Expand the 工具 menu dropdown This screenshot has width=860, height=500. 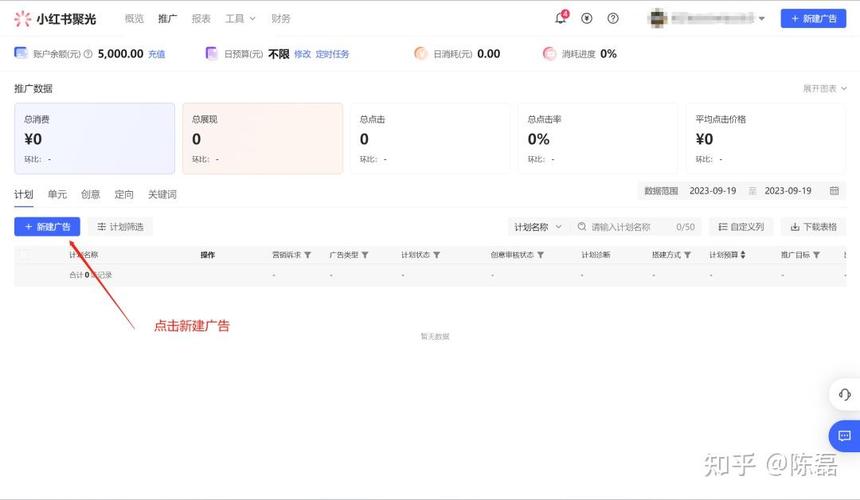tap(240, 18)
